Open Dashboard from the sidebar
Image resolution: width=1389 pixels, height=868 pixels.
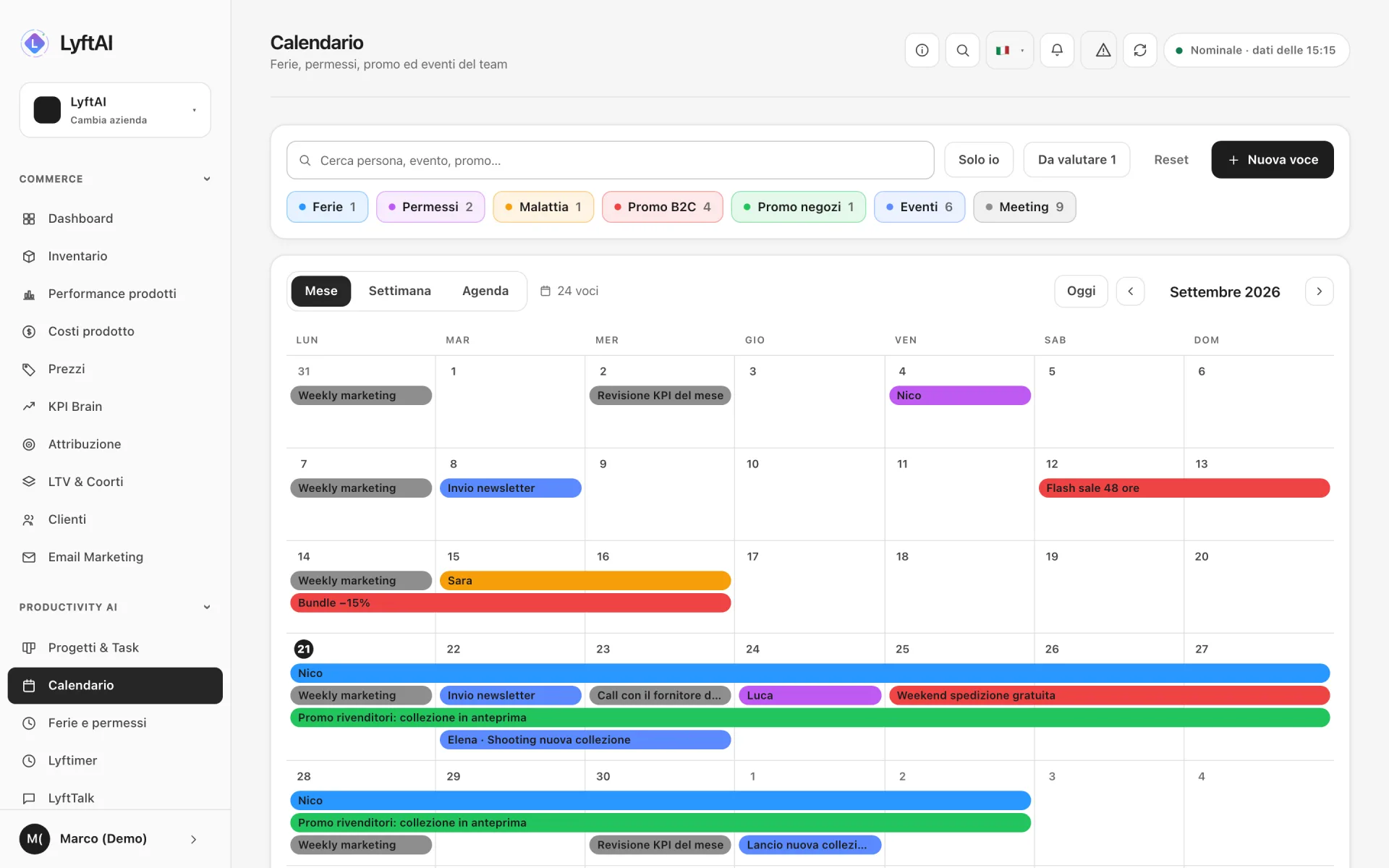point(115,218)
